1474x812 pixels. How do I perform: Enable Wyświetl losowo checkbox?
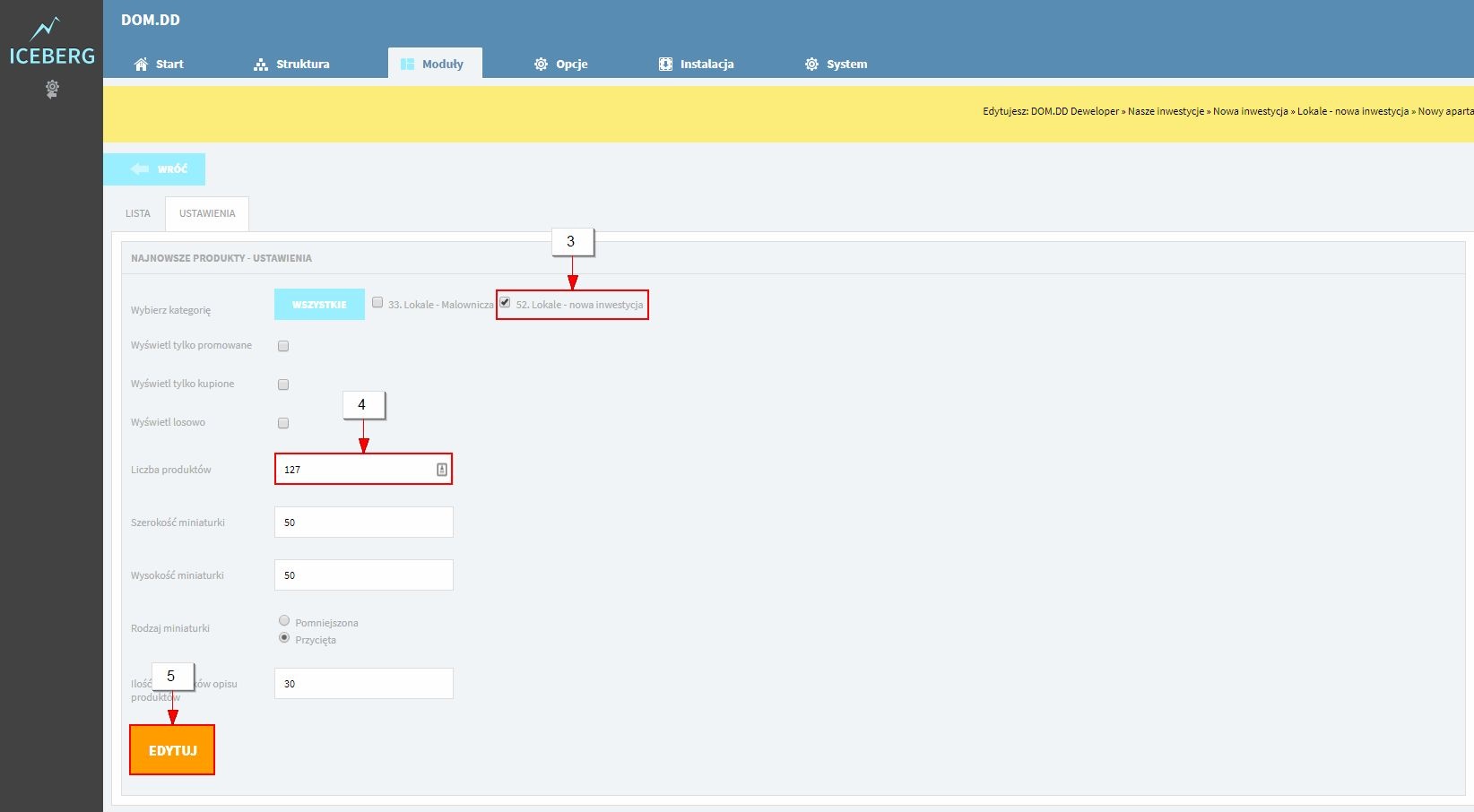(x=283, y=423)
